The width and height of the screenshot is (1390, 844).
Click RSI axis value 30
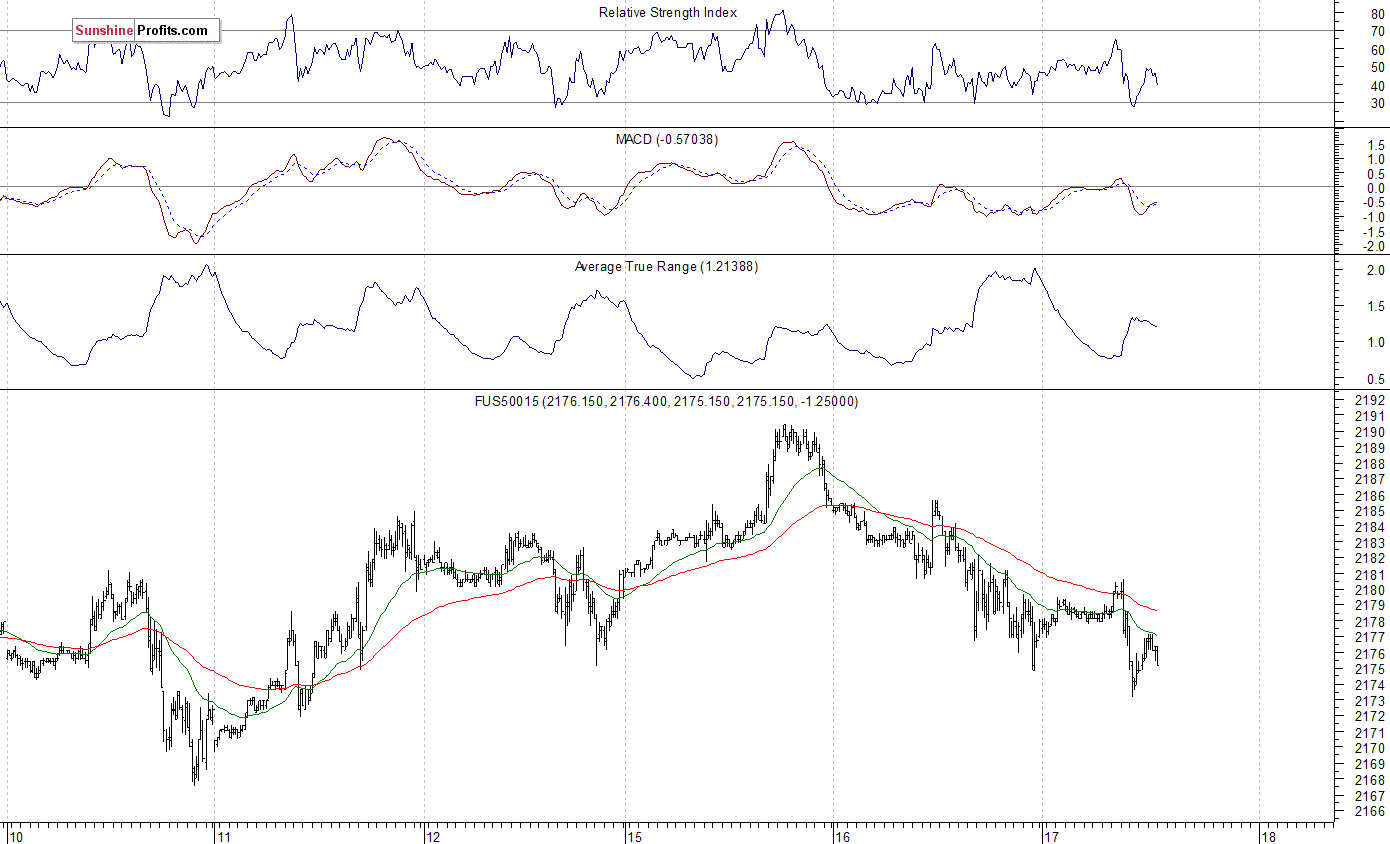coord(1377,104)
